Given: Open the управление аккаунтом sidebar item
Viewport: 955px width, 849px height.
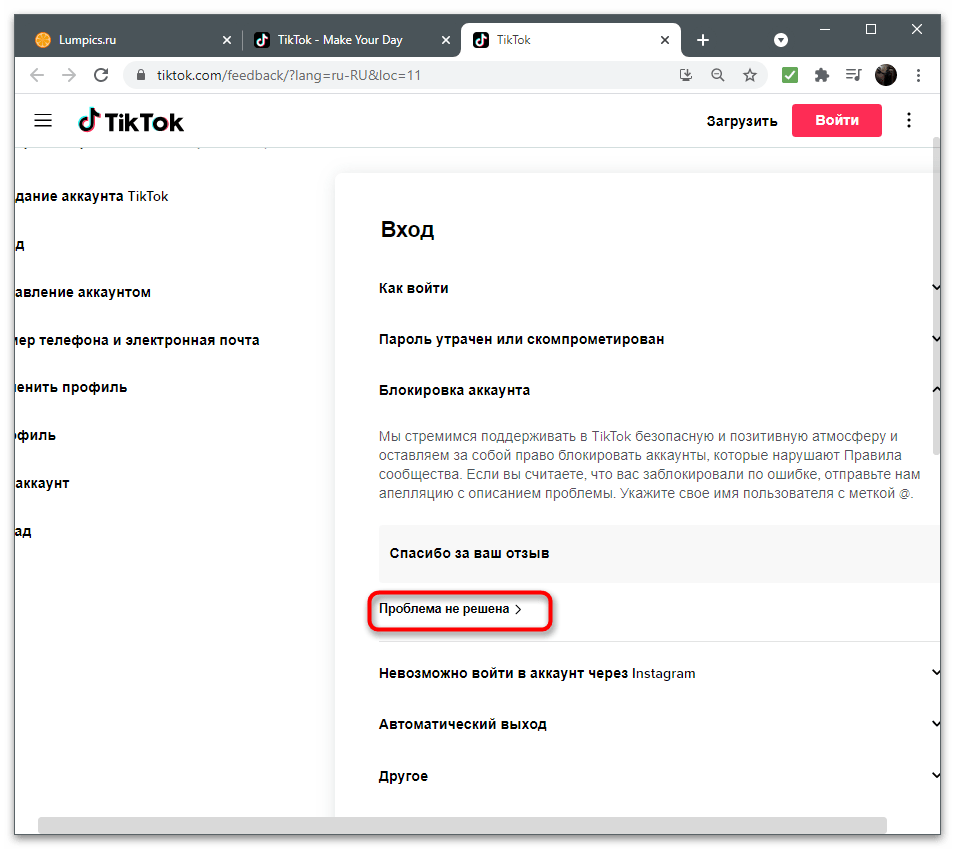Looking at the screenshot, I should pyautogui.click(x=83, y=292).
